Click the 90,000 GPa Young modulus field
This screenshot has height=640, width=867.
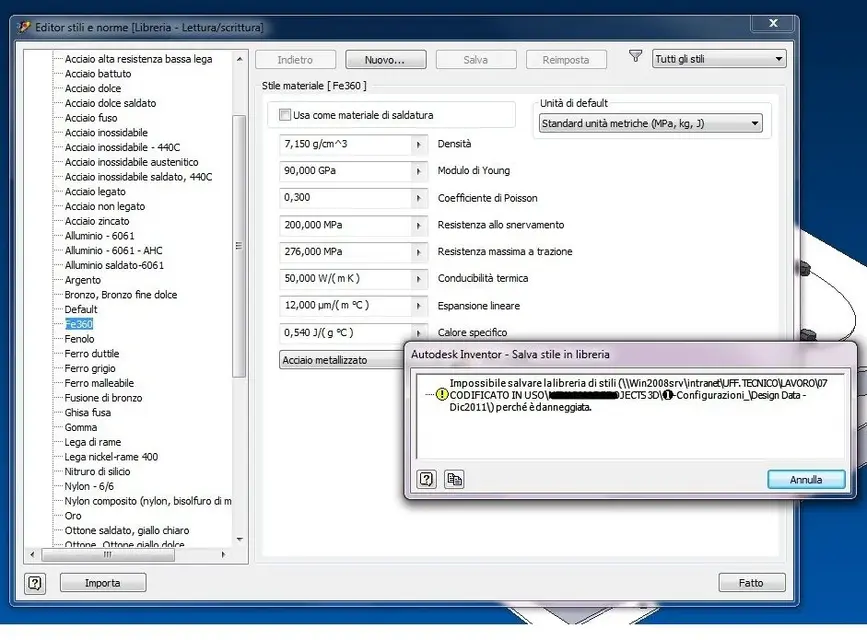click(345, 171)
